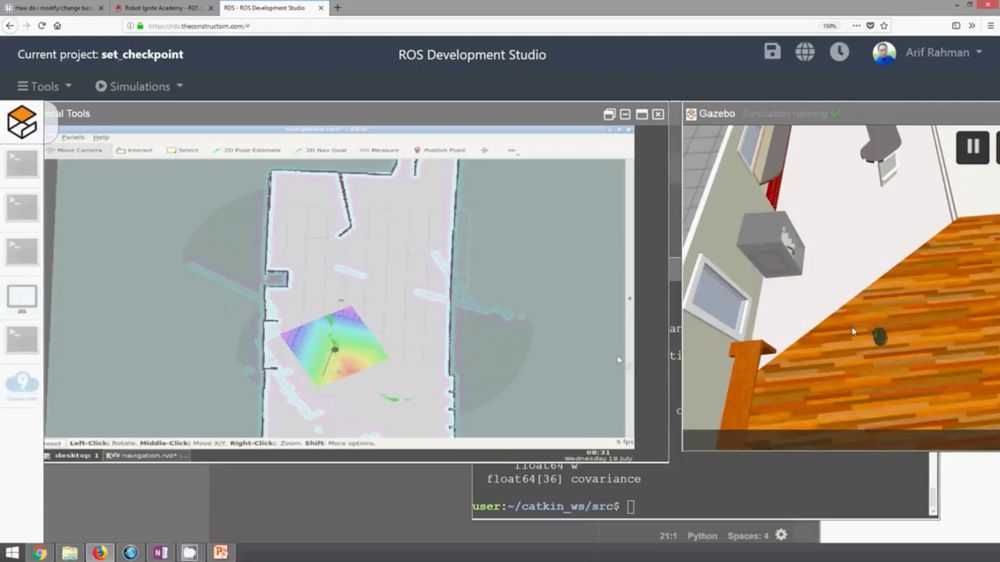The image size is (1000, 562).
Task: Choose the Select tool in RViz toolbar
Action: coord(183,150)
